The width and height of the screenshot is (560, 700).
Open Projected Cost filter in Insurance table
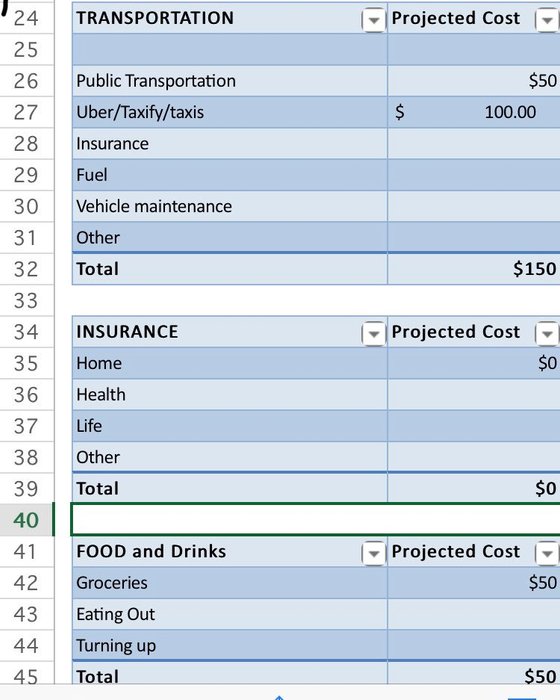(547, 333)
